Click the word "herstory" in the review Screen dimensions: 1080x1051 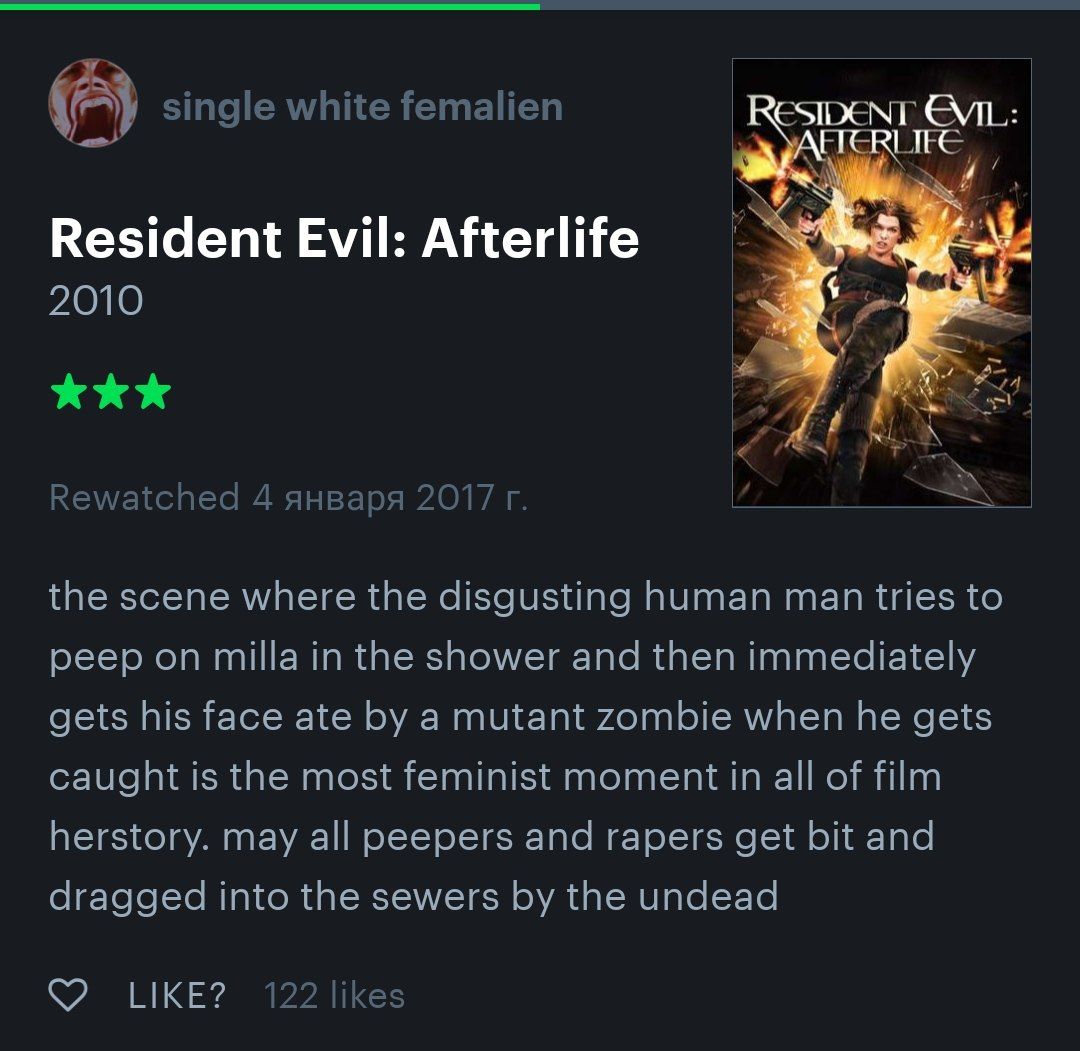(x=129, y=837)
